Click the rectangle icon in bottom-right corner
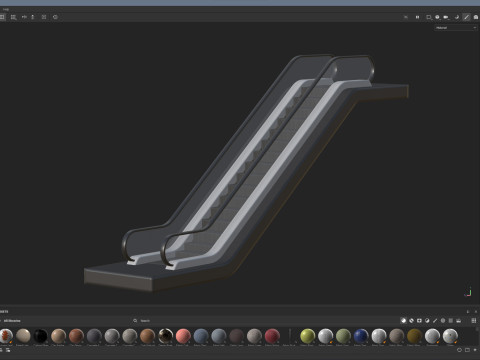480x360 pixels. tap(467, 350)
